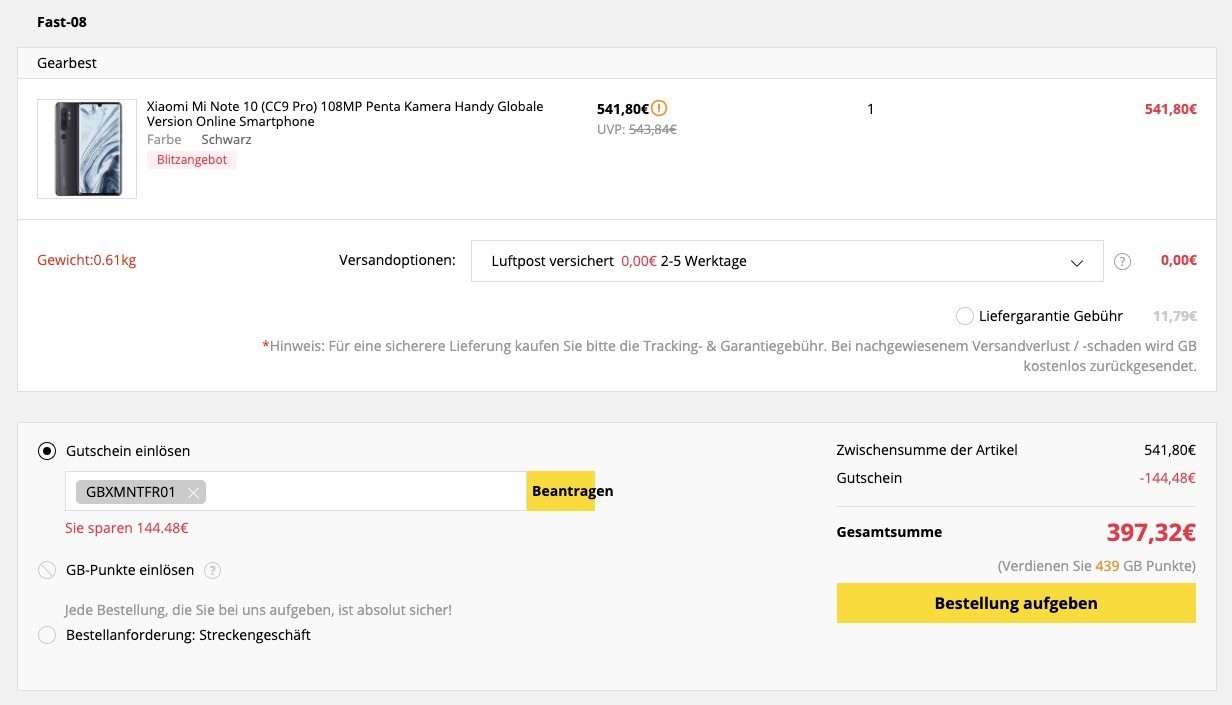Click the Blitzangebot tag
Image resolution: width=1232 pixels, height=705 pixels.
192,160
